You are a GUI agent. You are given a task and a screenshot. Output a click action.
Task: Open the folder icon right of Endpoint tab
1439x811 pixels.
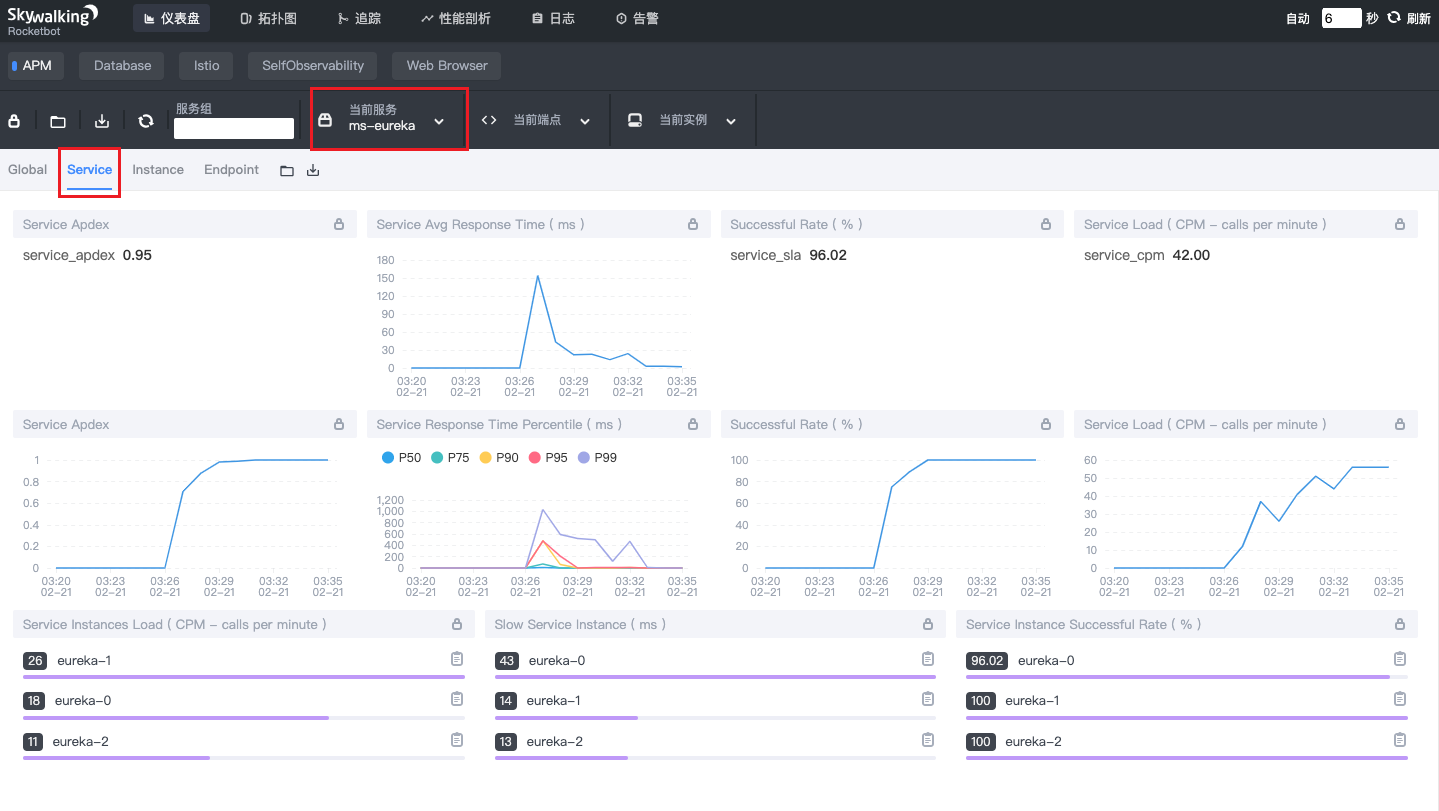click(x=287, y=171)
